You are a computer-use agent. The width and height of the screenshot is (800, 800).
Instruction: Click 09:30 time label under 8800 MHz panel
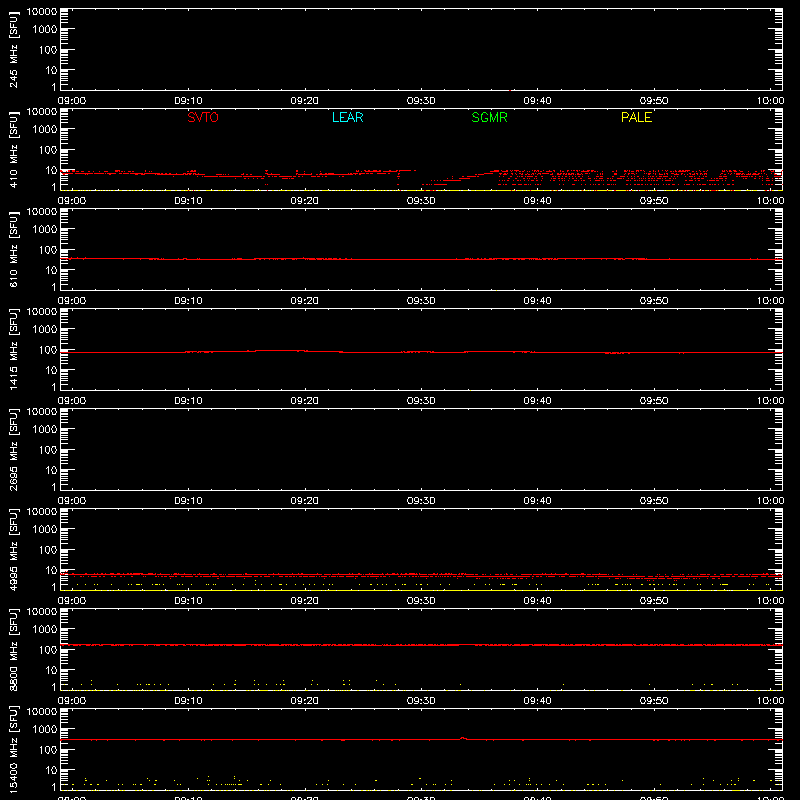pos(421,701)
